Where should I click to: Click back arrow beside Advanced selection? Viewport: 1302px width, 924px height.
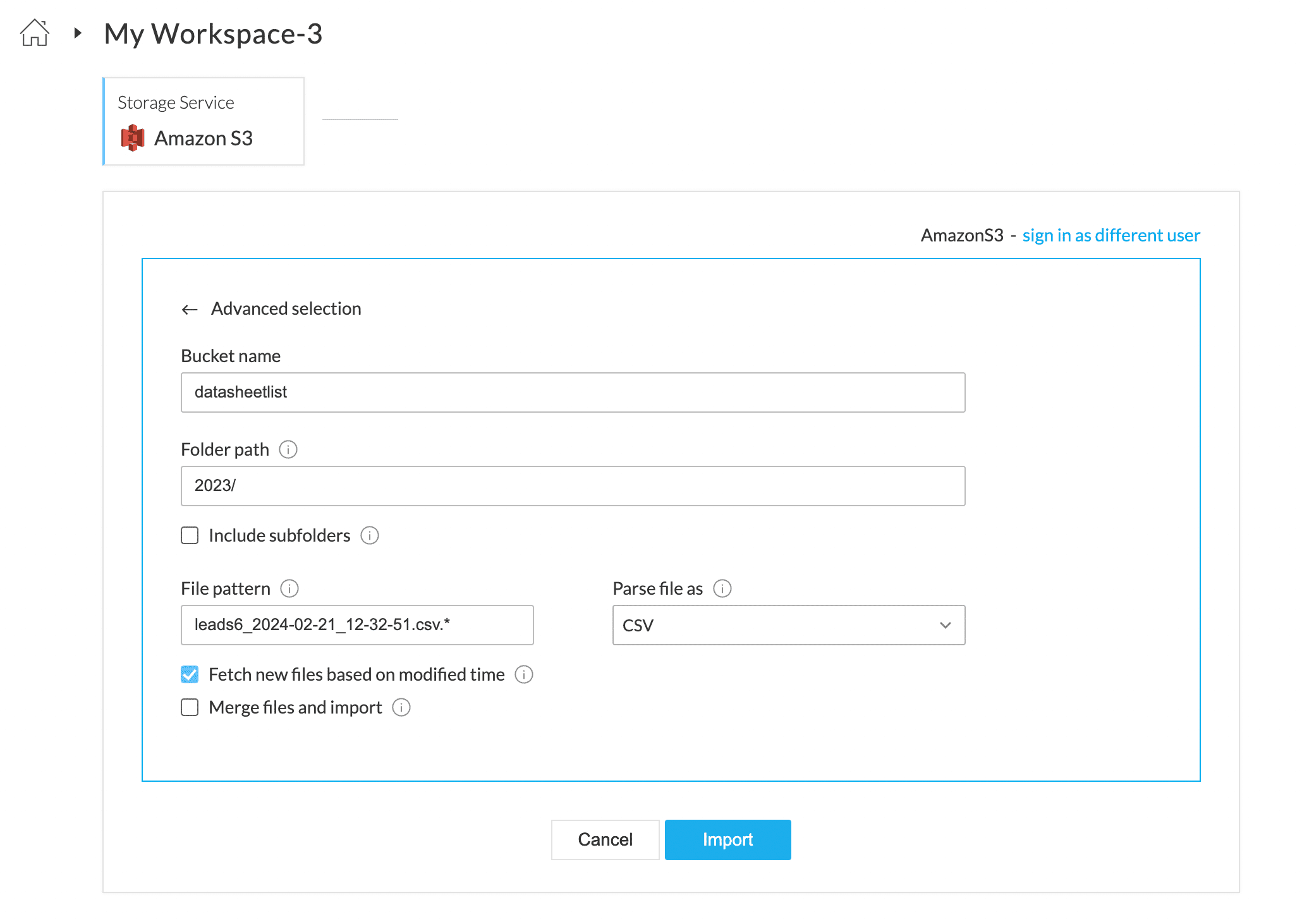coord(190,309)
